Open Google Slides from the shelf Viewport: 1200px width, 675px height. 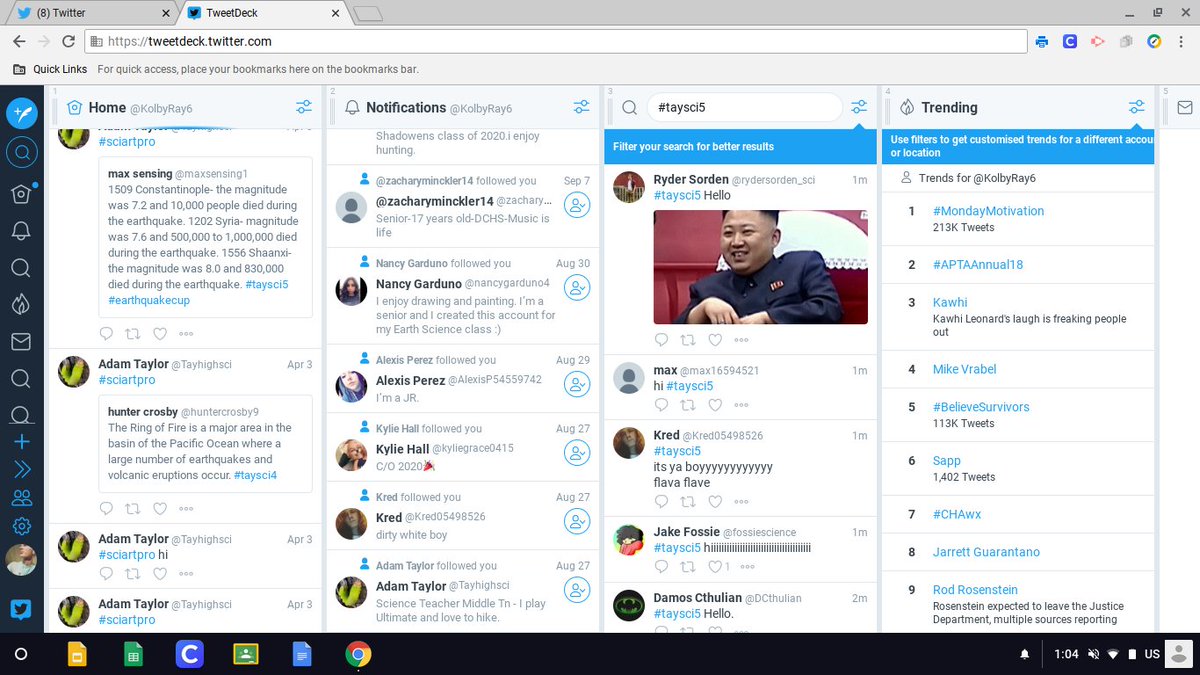(x=76, y=654)
